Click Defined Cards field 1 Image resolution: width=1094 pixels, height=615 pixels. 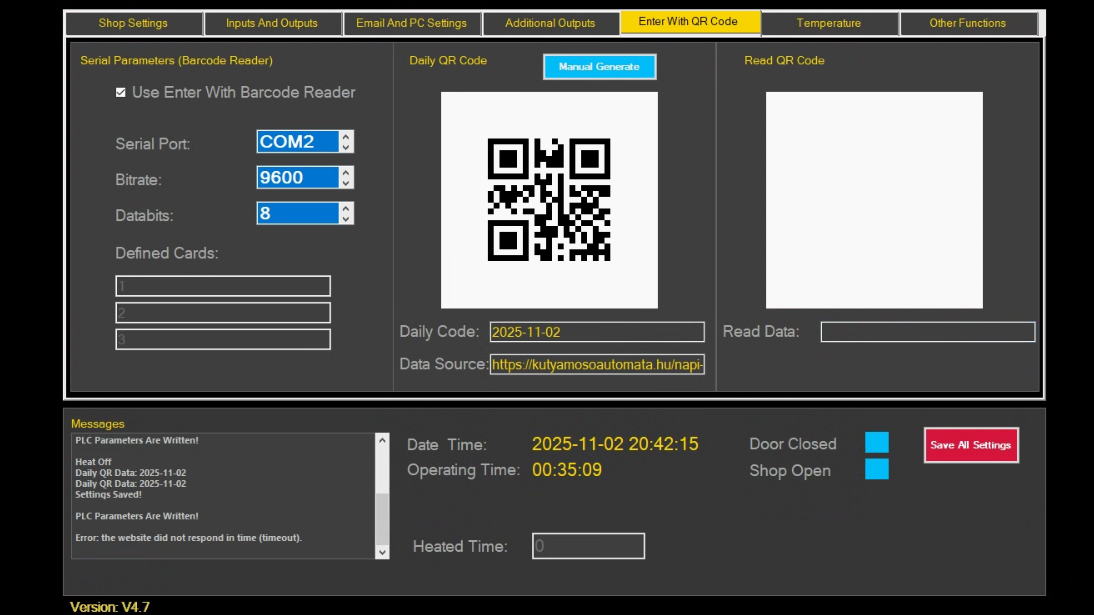click(x=223, y=286)
